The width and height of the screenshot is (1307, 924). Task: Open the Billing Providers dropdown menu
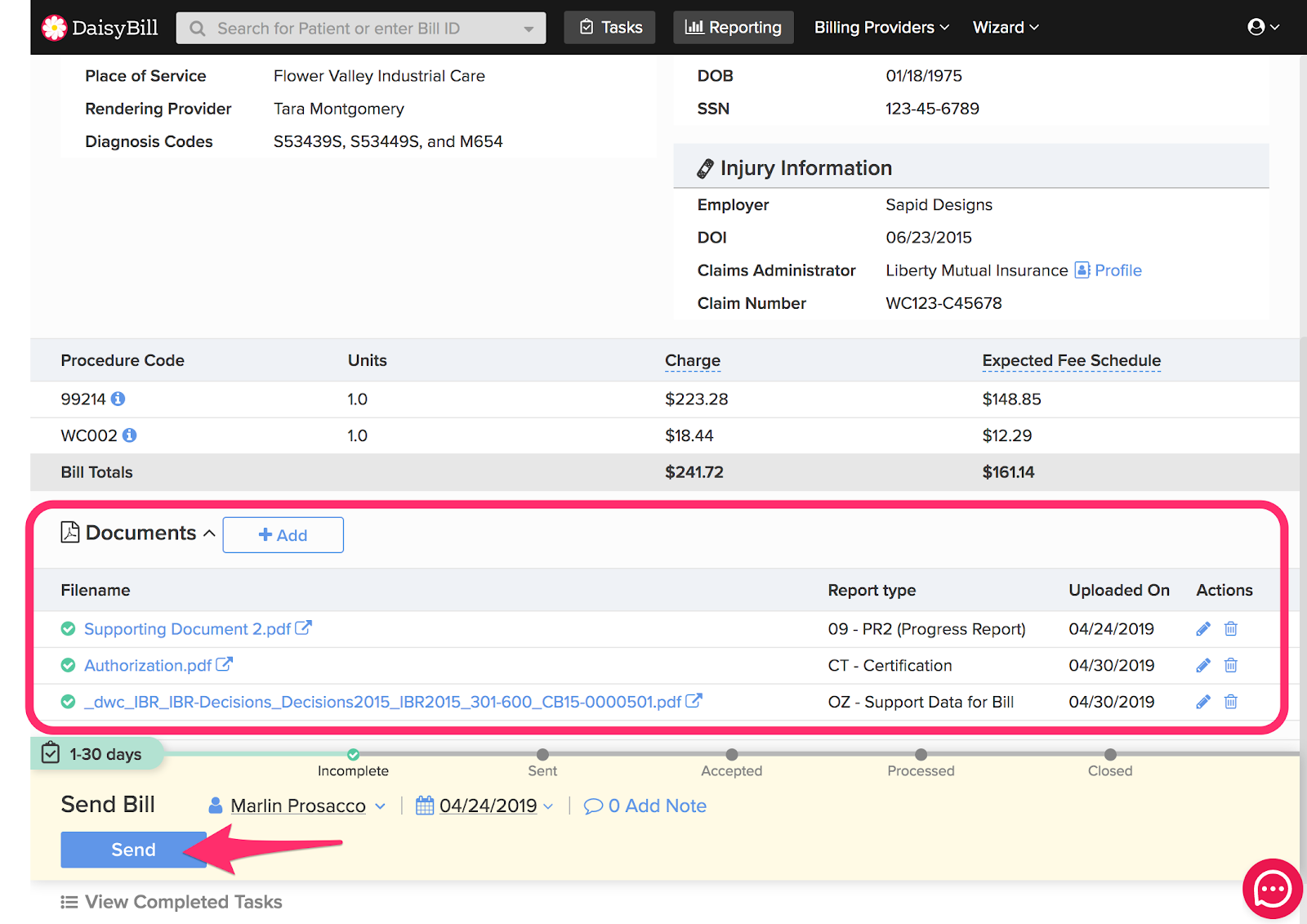click(881, 28)
